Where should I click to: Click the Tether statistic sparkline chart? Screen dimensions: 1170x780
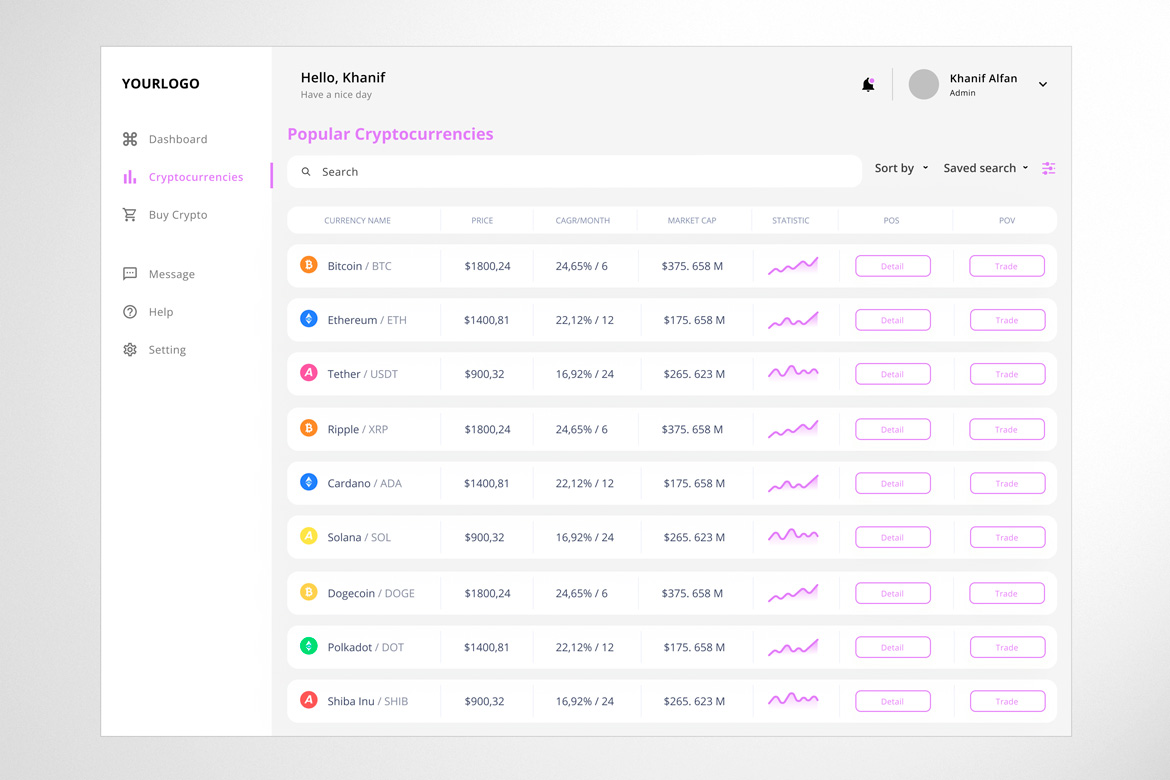pyautogui.click(x=793, y=372)
